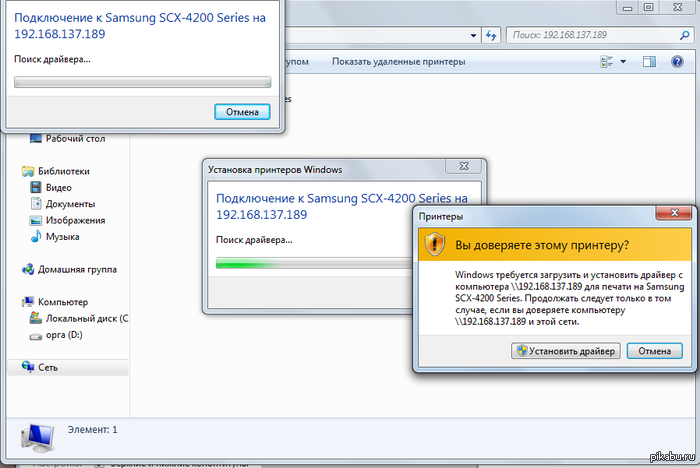Select Рабочий стол in navigation pane
The height and width of the screenshot is (468, 700).
[x=75, y=139]
